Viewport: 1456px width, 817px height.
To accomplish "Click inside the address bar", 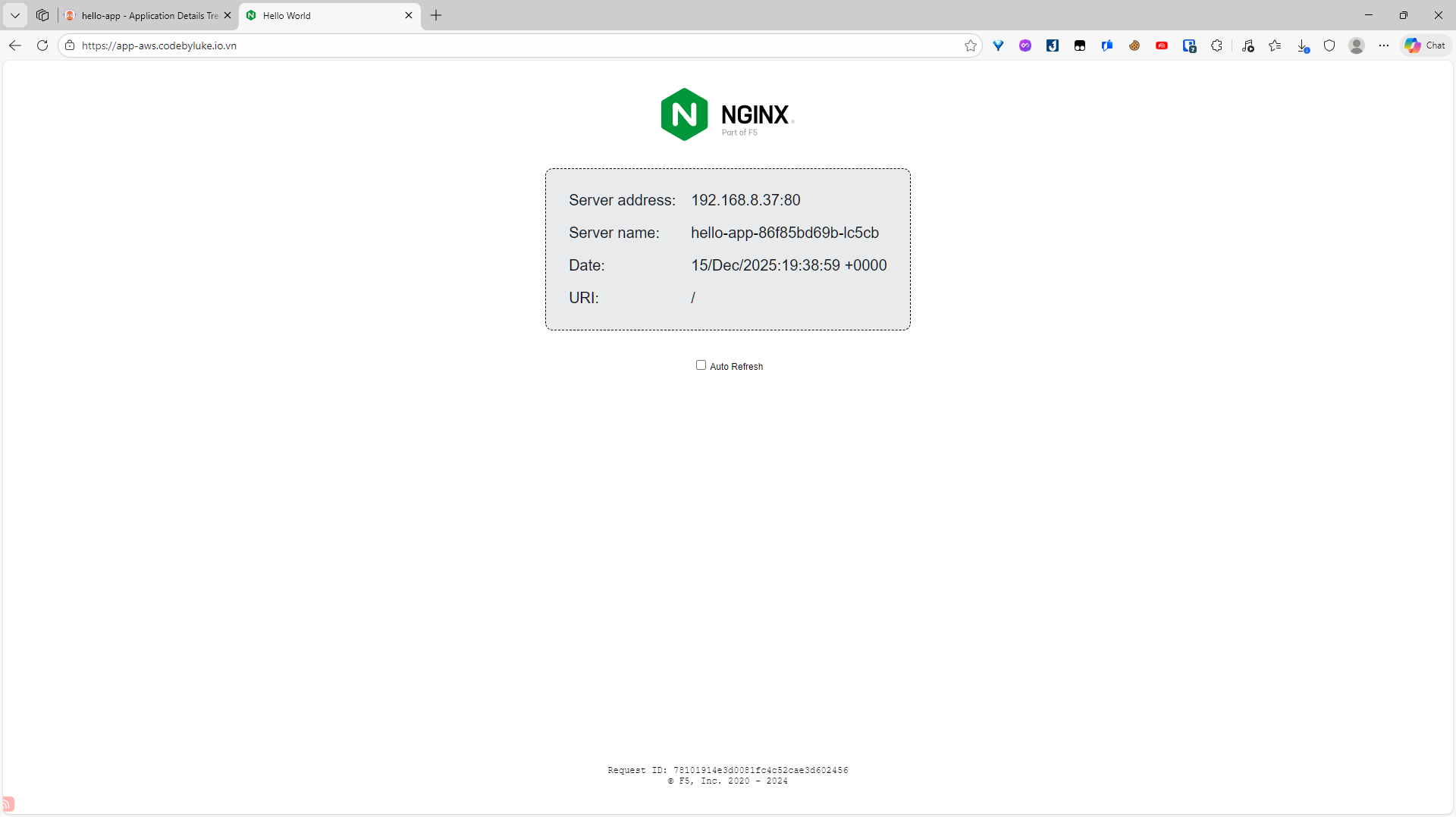I will (455, 45).
